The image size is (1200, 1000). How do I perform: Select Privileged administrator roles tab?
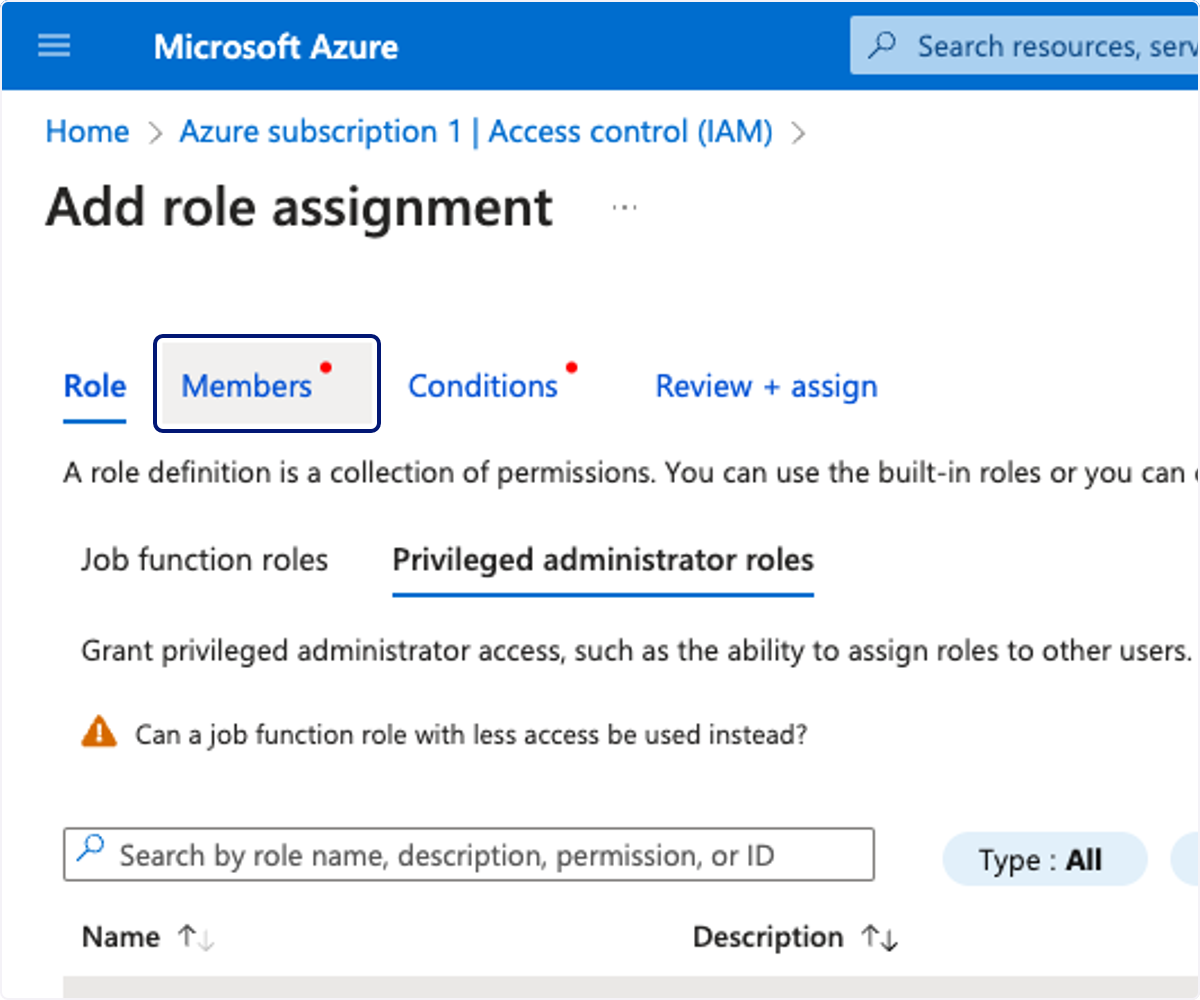603,560
